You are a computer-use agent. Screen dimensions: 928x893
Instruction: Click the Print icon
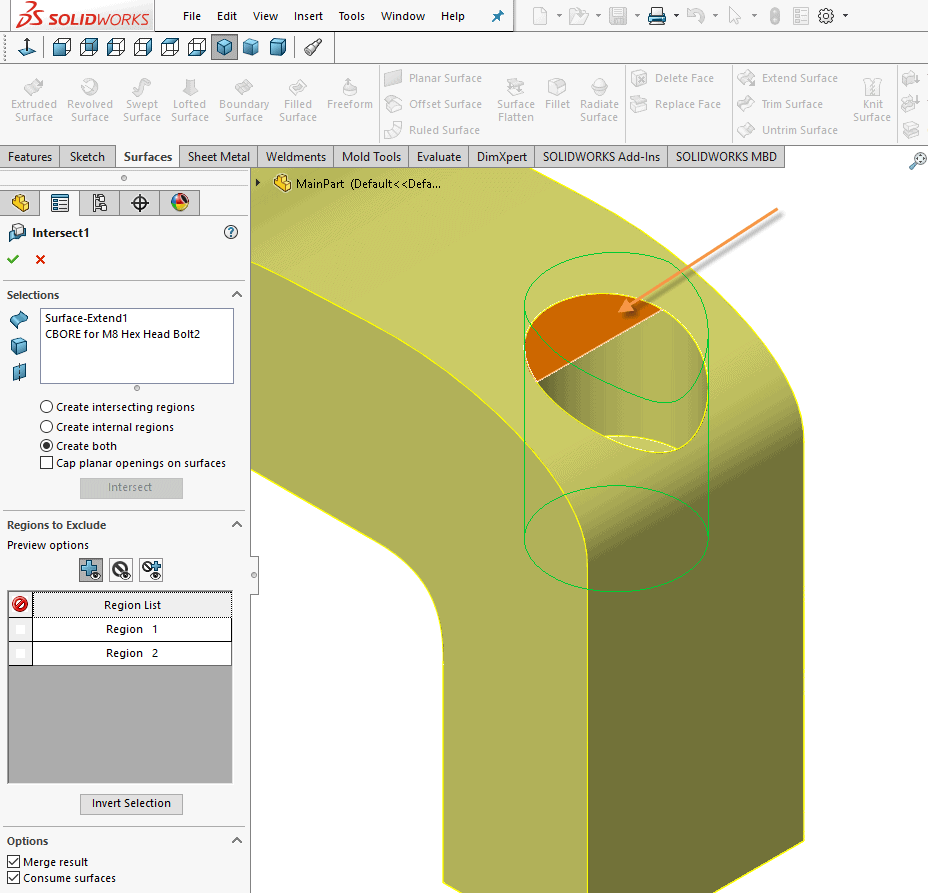(x=656, y=16)
